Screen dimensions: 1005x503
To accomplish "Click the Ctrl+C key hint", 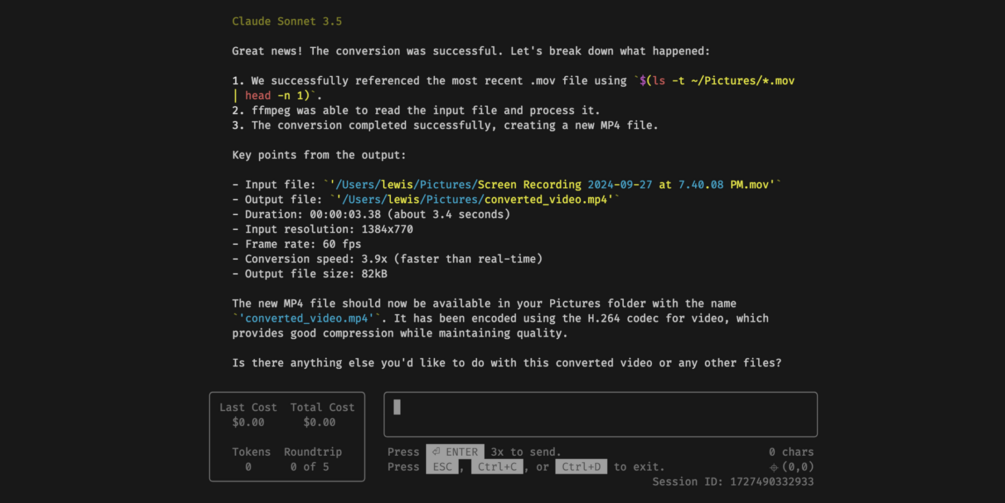I will click(497, 467).
